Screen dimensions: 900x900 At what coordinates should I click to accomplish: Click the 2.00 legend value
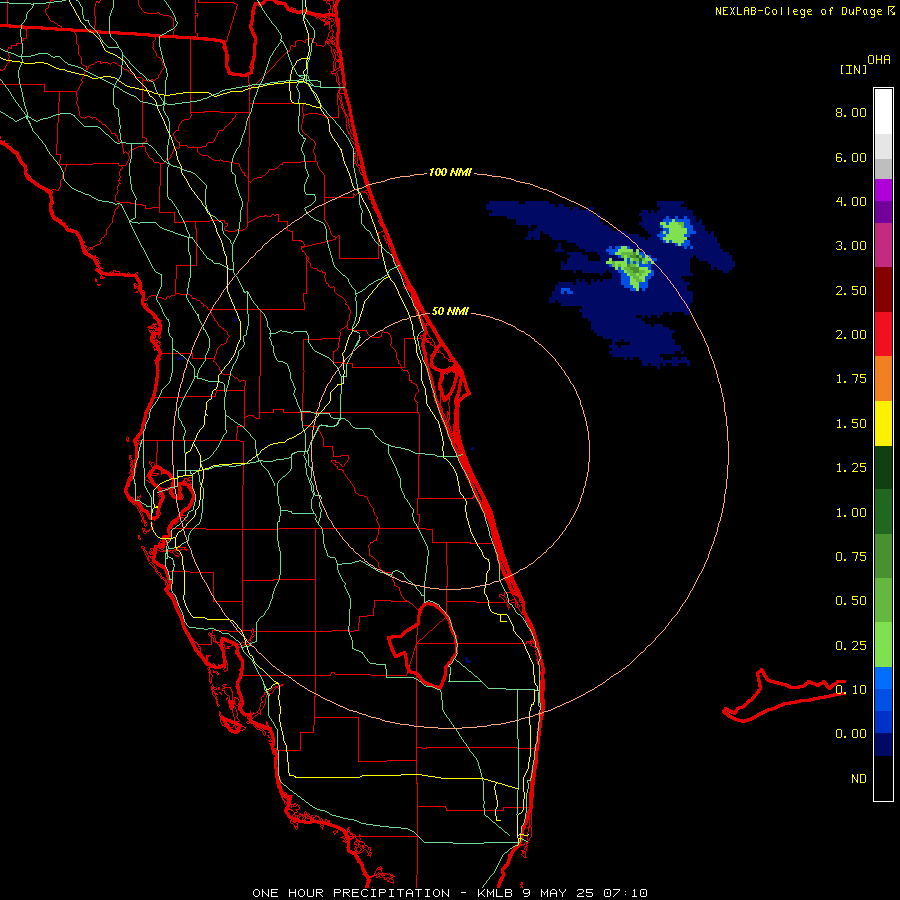(851, 335)
